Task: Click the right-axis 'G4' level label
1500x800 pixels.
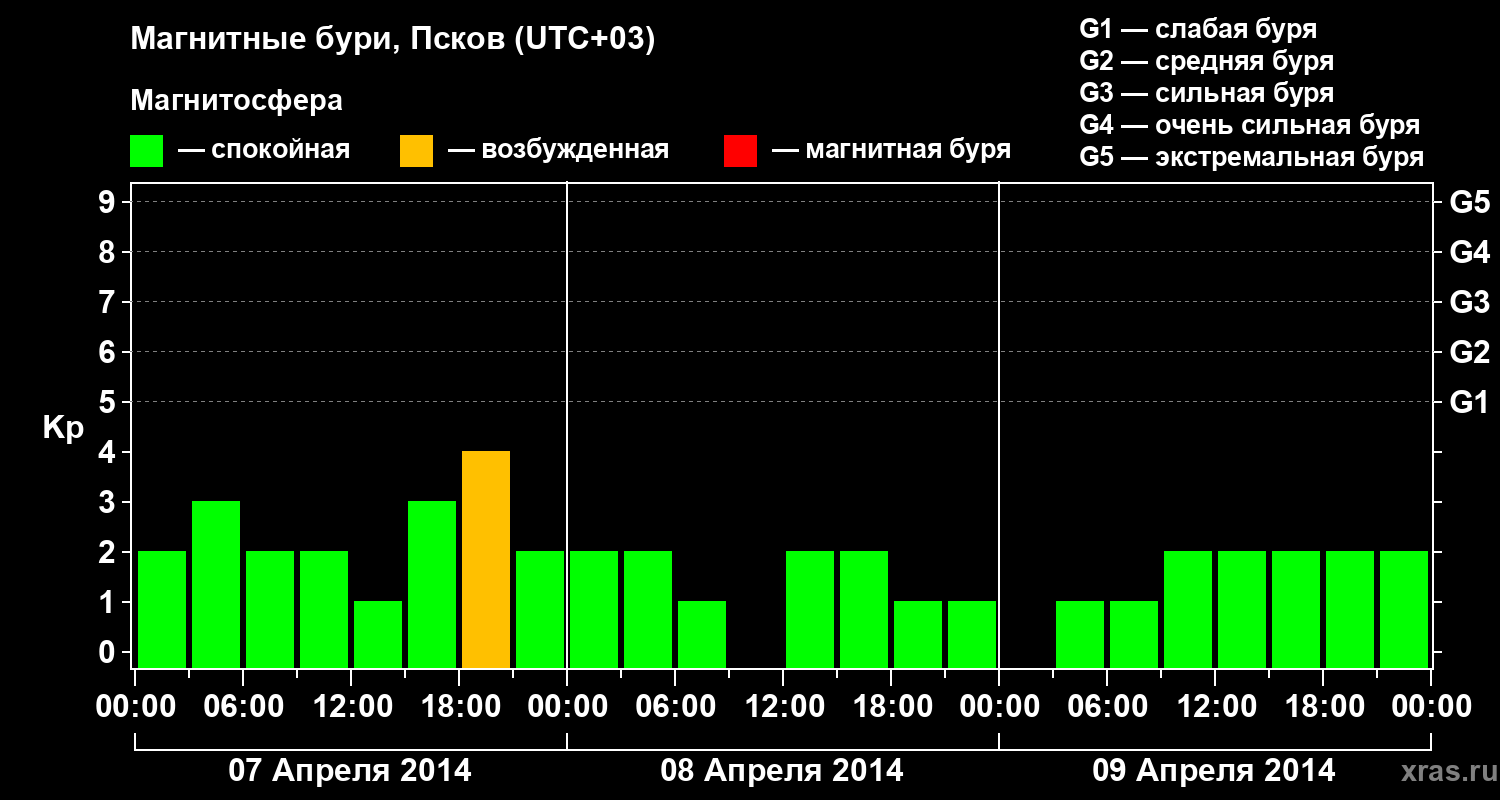Action: (1469, 252)
